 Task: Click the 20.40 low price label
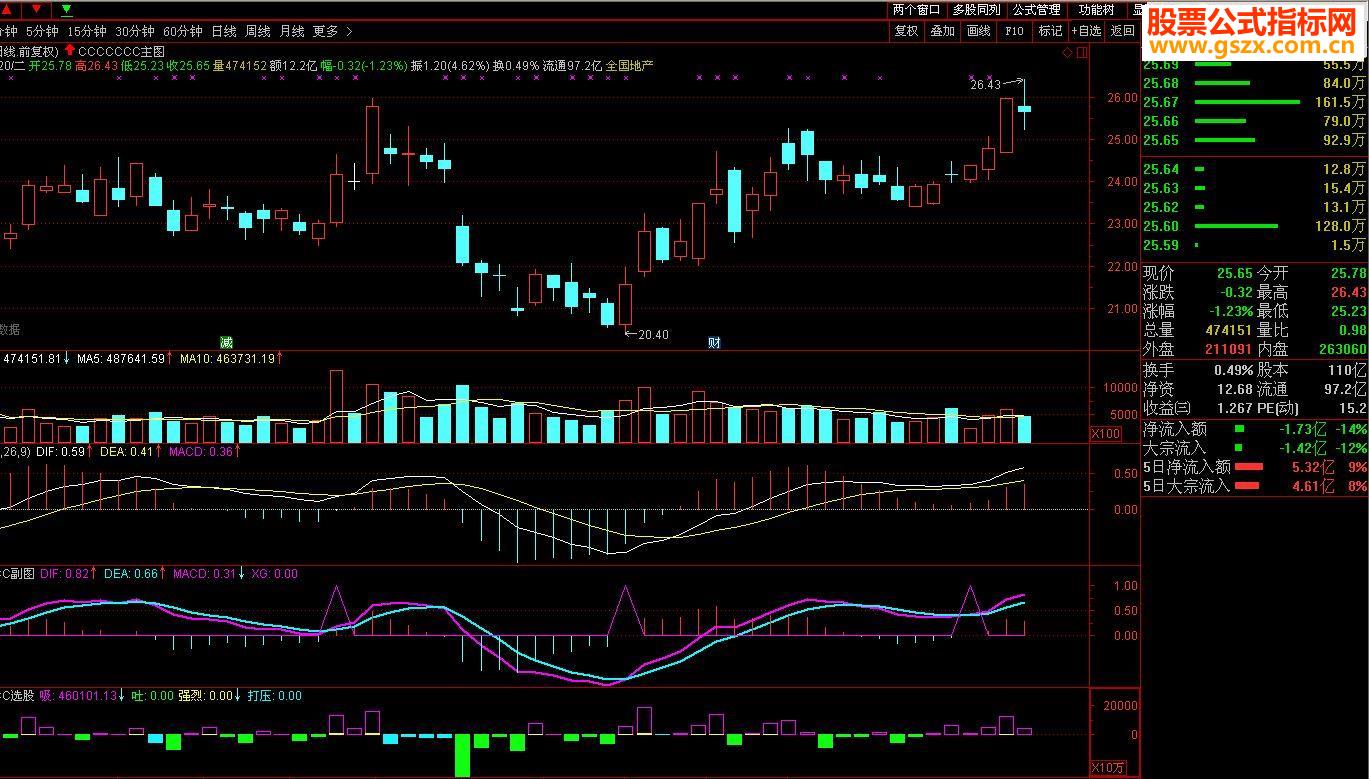[x=652, y=335]
